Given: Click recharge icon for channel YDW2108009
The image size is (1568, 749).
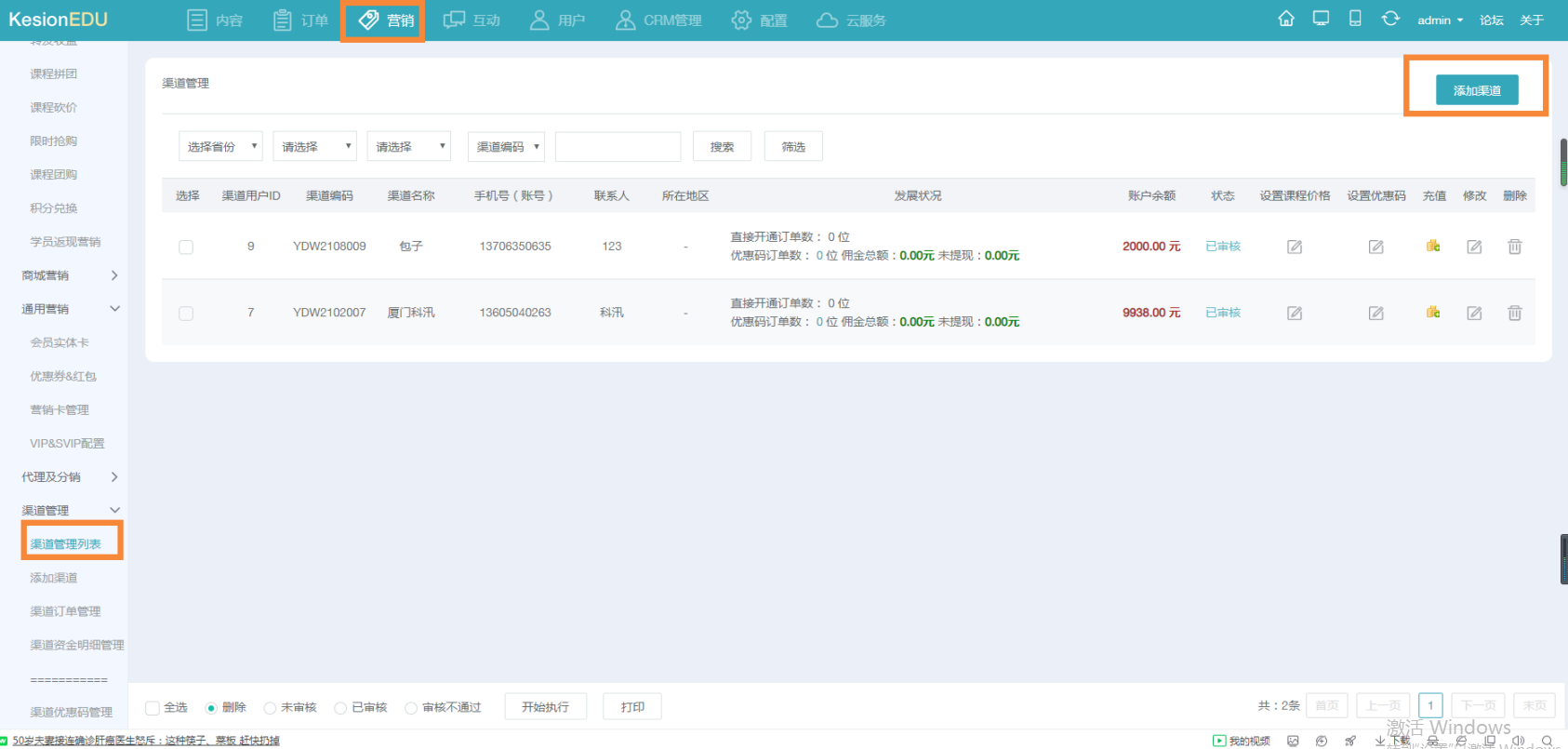Looking at the screenshot, I should coord(1433,247).
